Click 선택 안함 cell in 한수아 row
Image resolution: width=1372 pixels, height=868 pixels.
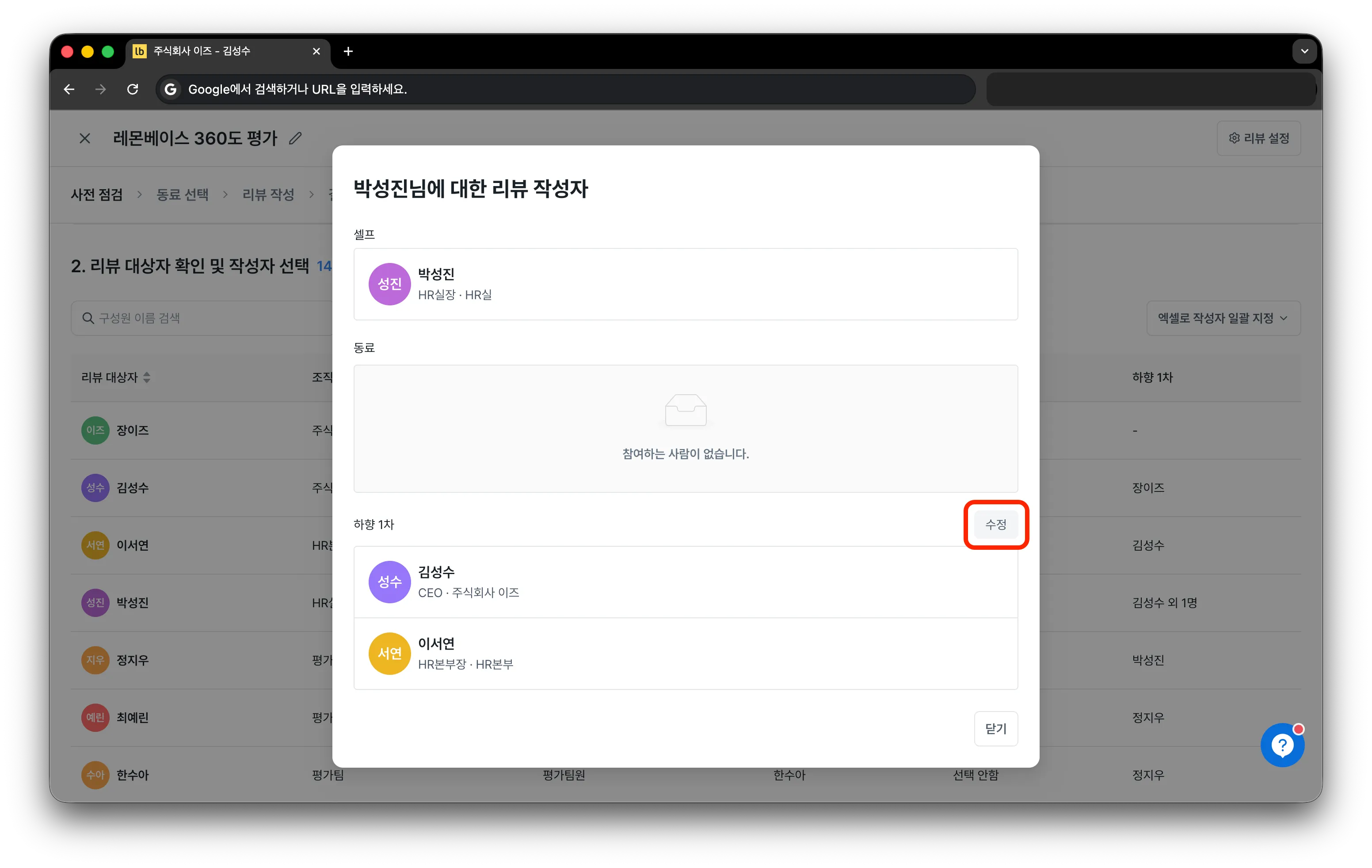point(976,775)
